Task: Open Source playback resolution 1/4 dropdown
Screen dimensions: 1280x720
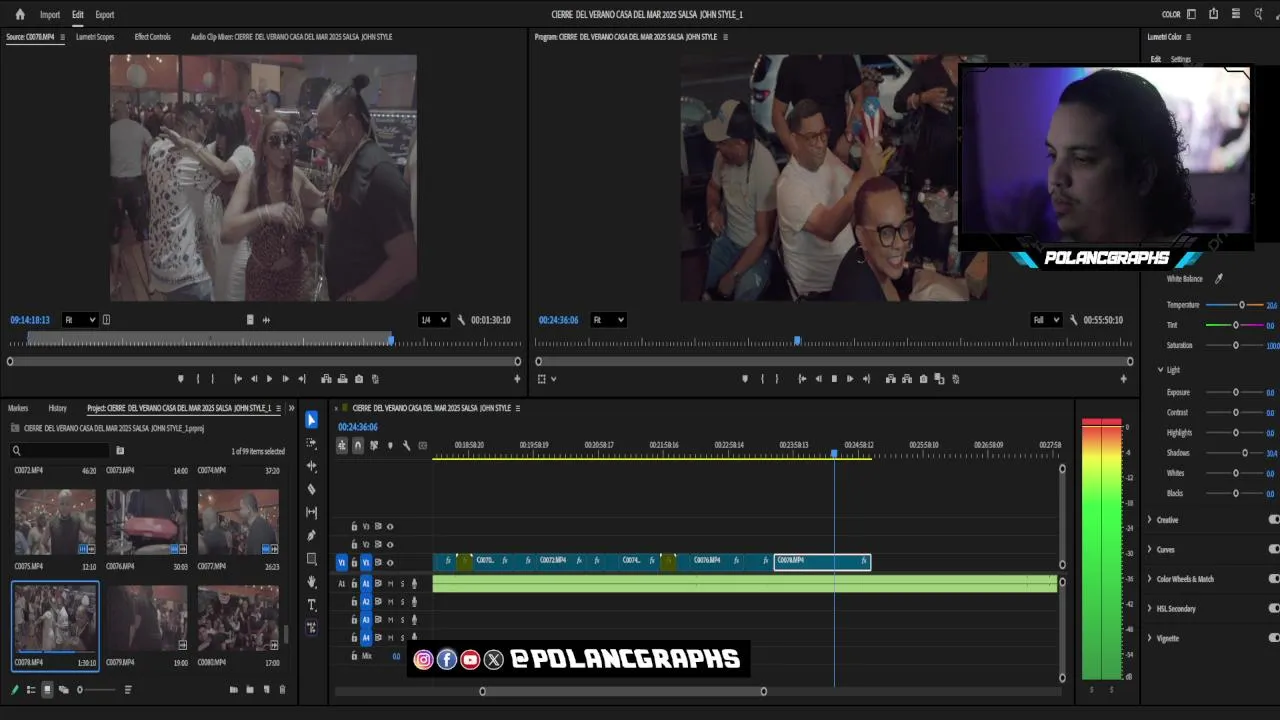Action: tap(432, 320)
